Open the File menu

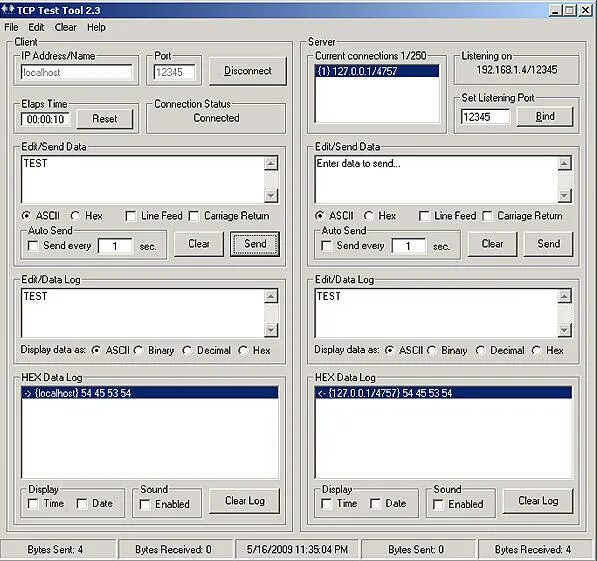click(11, 27)
